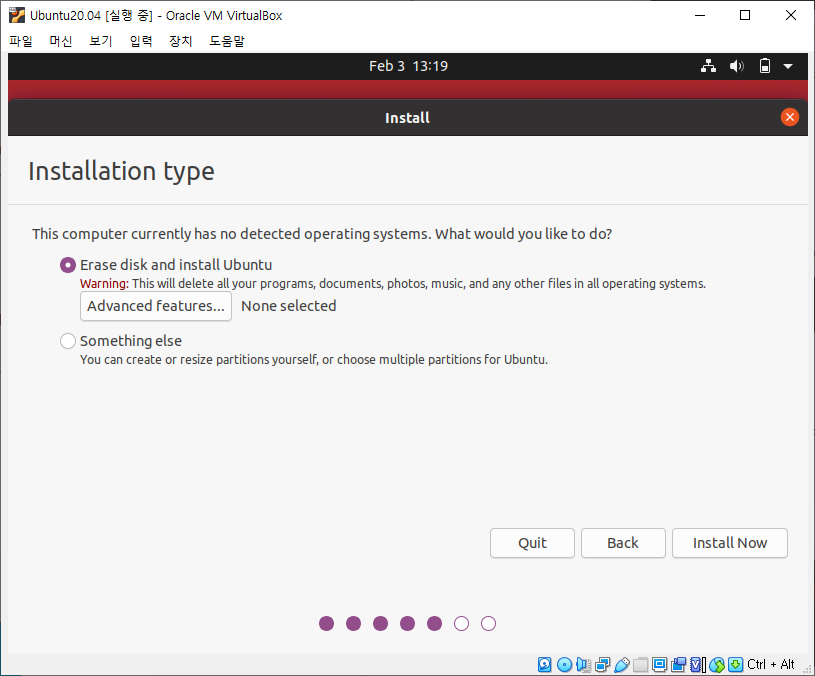Click the gray shared folders icon
The width and height of the screenshot is (815, 676).
click(x=640, y=665)
